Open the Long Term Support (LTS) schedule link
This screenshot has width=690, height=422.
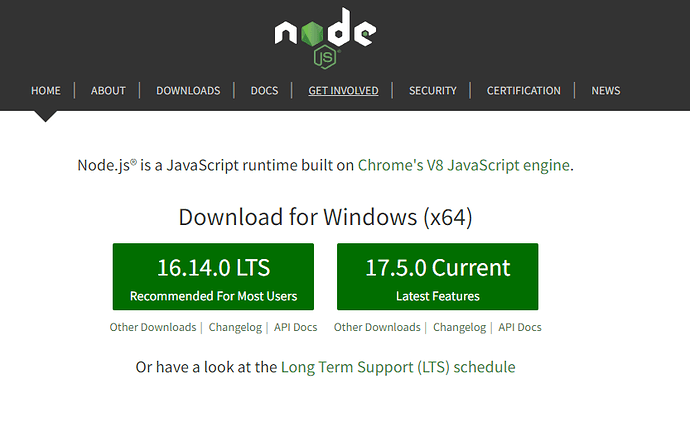point(398,367)
